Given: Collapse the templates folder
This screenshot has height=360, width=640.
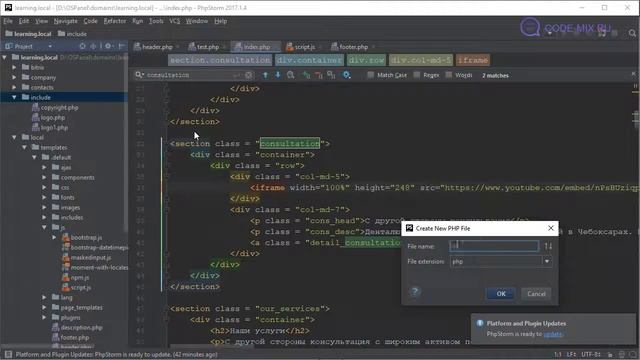Looking at the screenshot, I should [24, 147].
